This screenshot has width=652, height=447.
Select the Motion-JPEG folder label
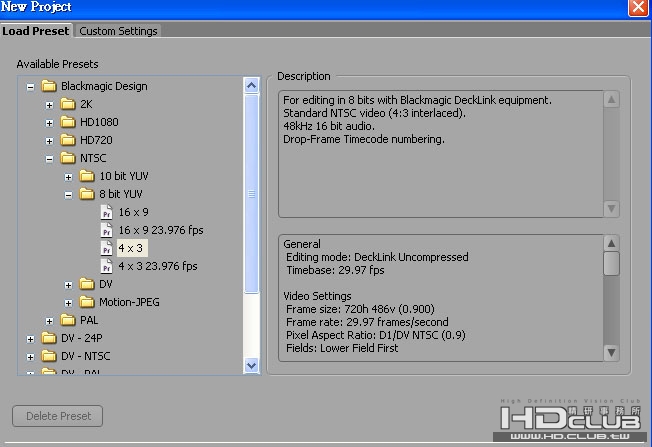129,302
